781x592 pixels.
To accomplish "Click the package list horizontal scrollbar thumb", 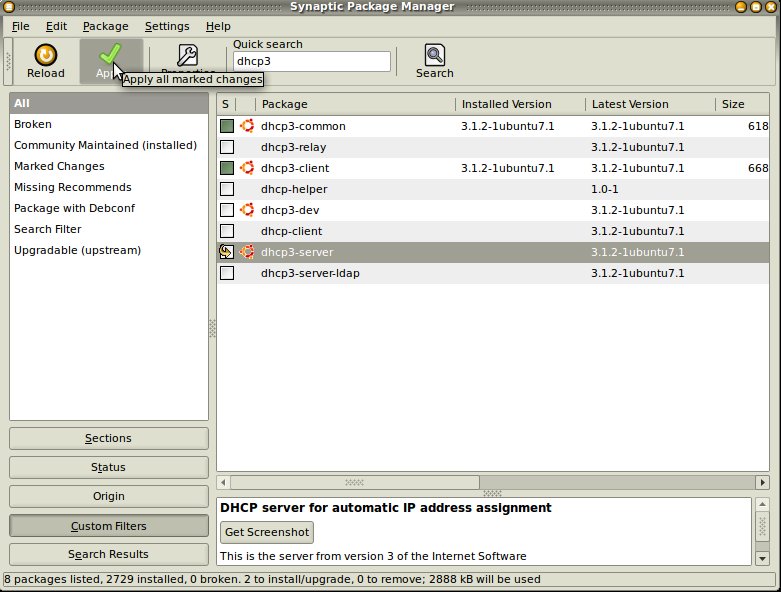I will pos(355,482).
